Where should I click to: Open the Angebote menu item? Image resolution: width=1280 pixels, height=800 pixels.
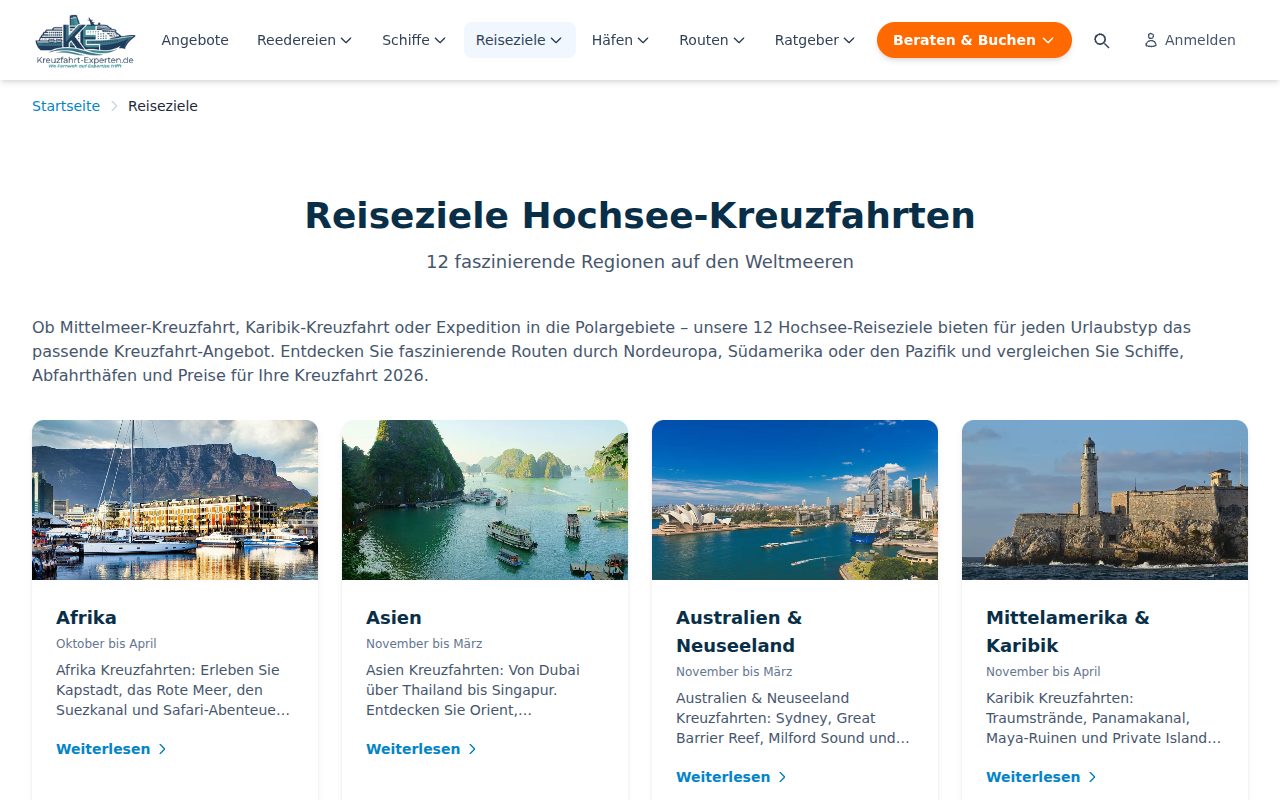(195, 40)
